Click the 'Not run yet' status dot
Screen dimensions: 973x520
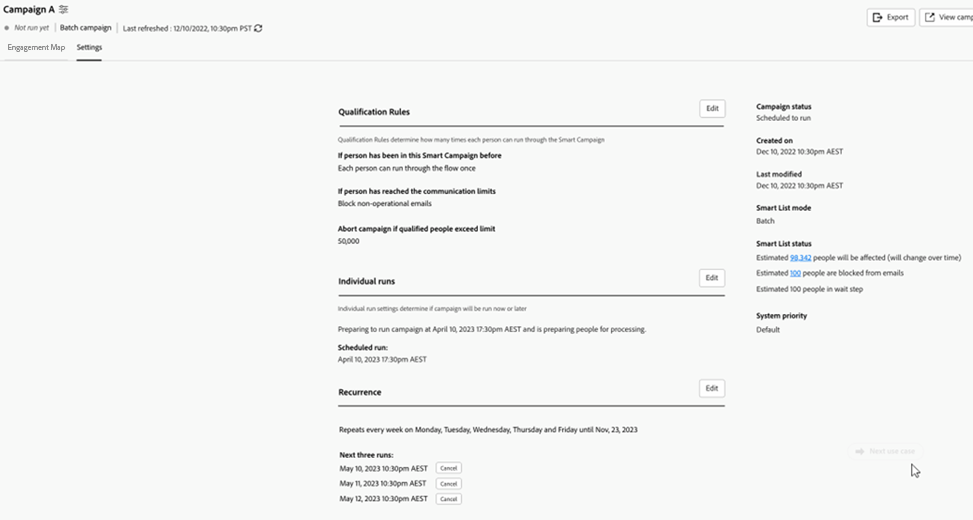coord(7,28)
